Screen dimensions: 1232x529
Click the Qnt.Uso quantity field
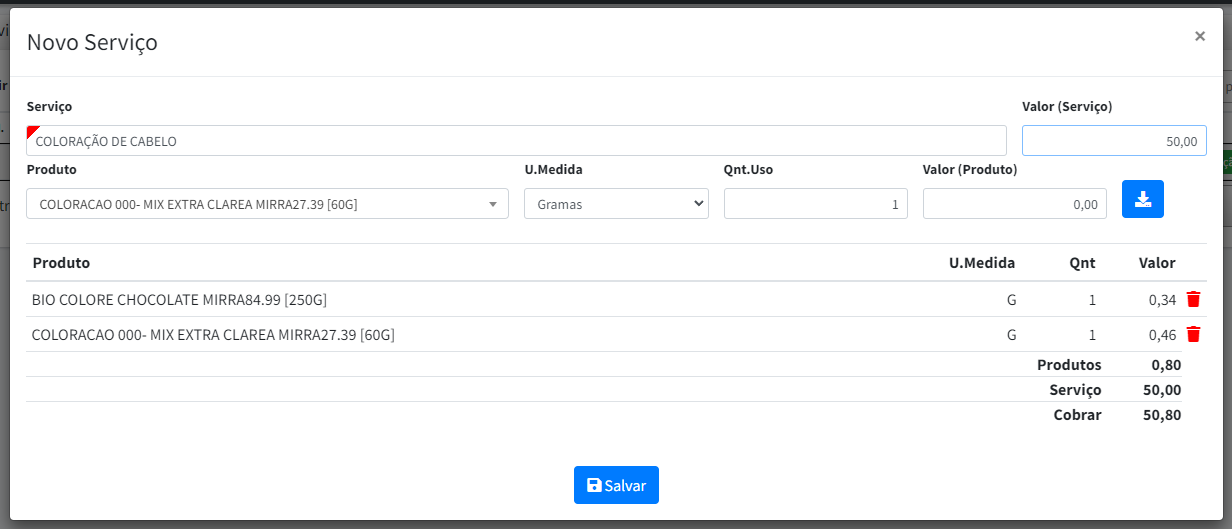pos(815,204)
